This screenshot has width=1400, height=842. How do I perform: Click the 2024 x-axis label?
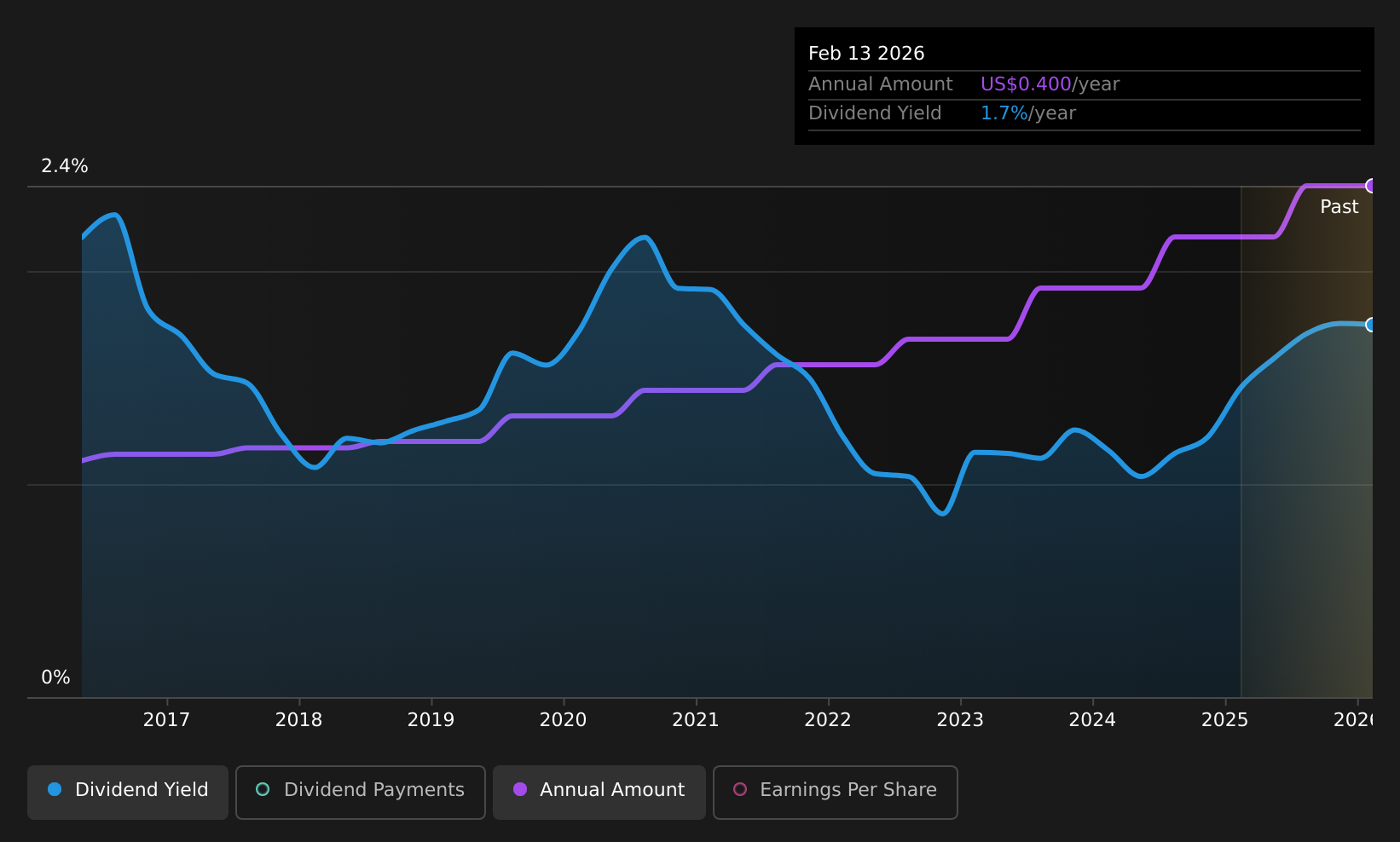tap(1092, 720)
